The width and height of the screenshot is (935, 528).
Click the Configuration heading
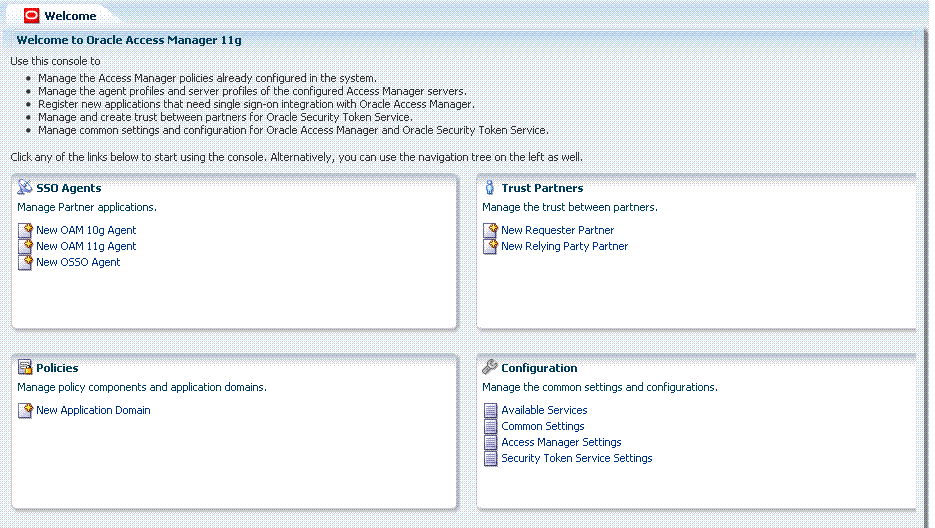tap(539, 368)
